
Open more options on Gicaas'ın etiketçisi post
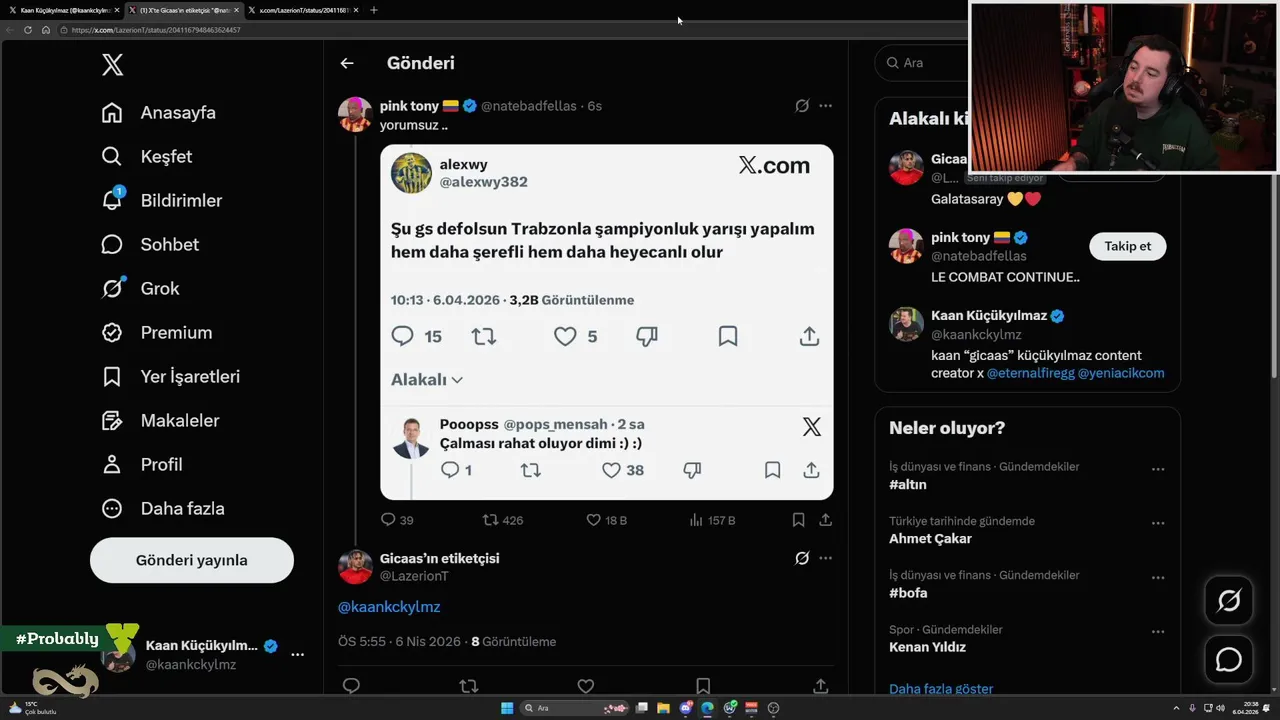pos(825,559)
